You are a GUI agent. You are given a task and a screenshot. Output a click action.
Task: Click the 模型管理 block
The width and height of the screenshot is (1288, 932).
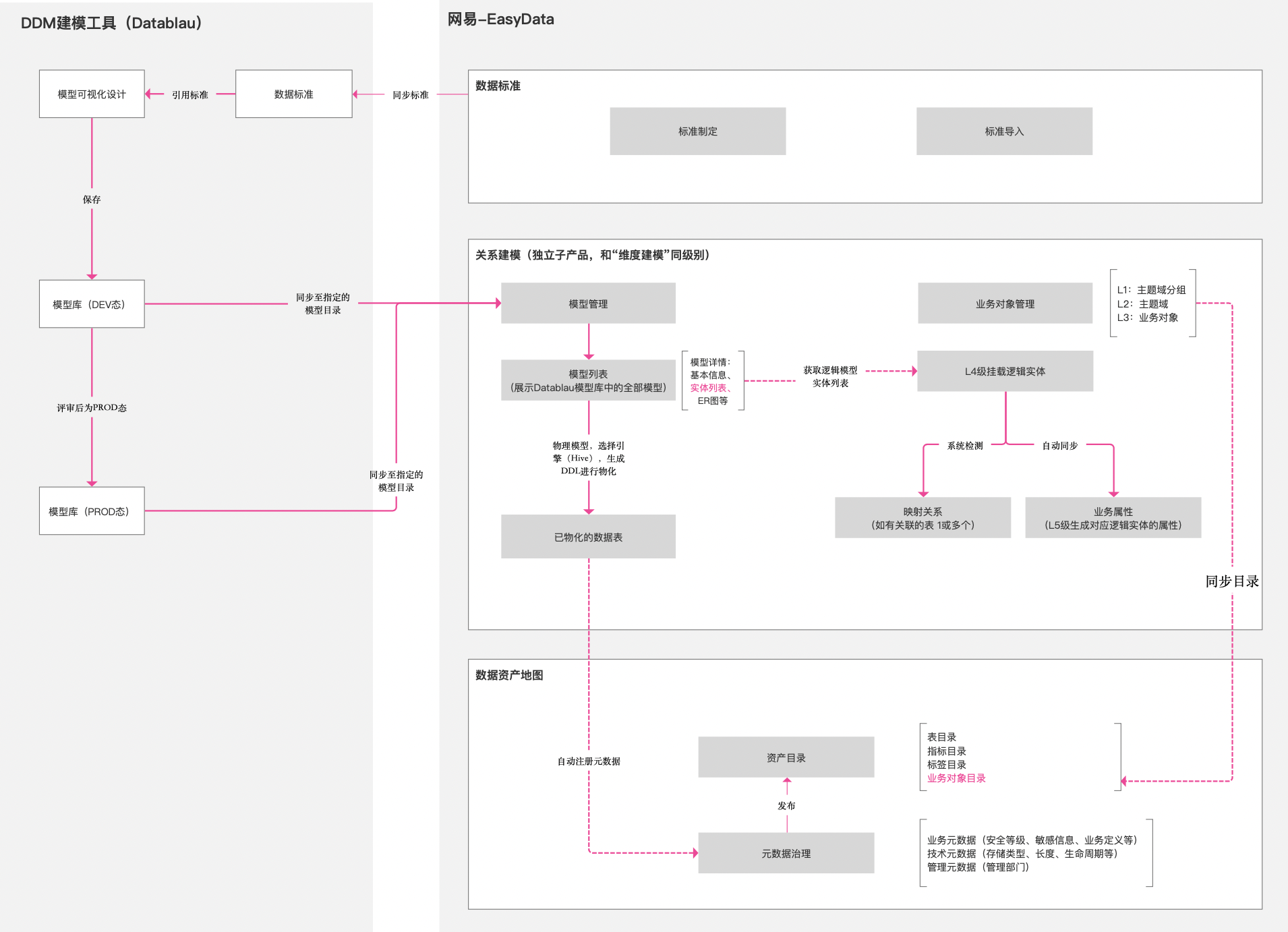pyautogui.click(x=588, y=303)
